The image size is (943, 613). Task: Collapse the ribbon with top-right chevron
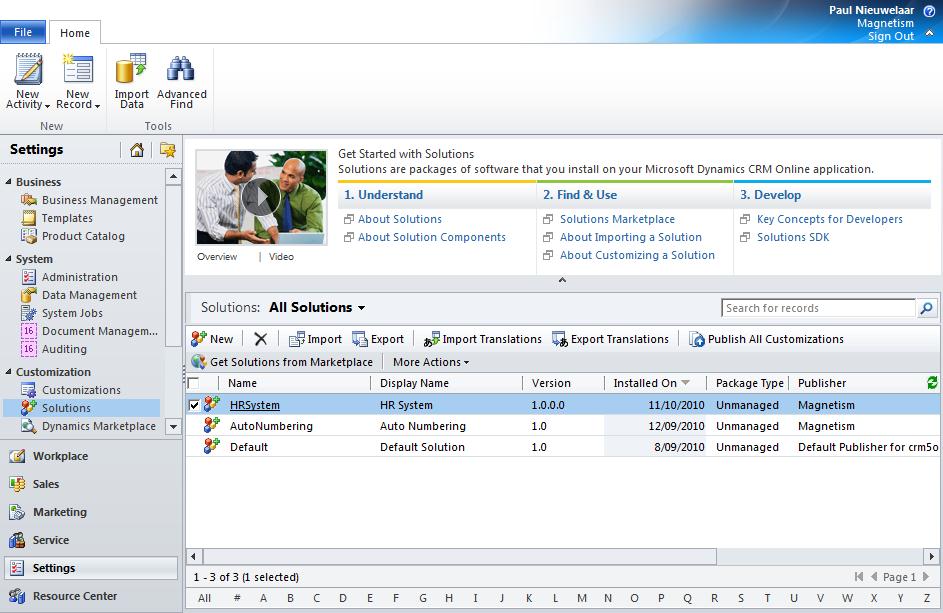point(929,33)
